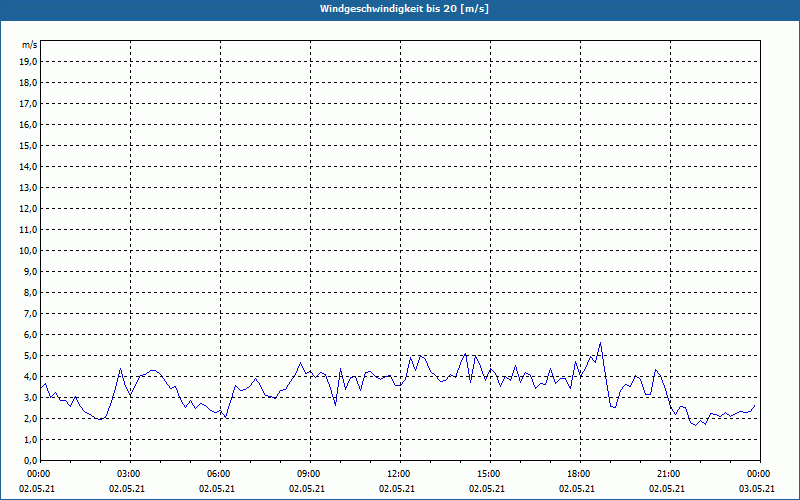Click the m/s unit label on the y-axis
This screenshot has width=800, height=500.
(x=30, y=45)
